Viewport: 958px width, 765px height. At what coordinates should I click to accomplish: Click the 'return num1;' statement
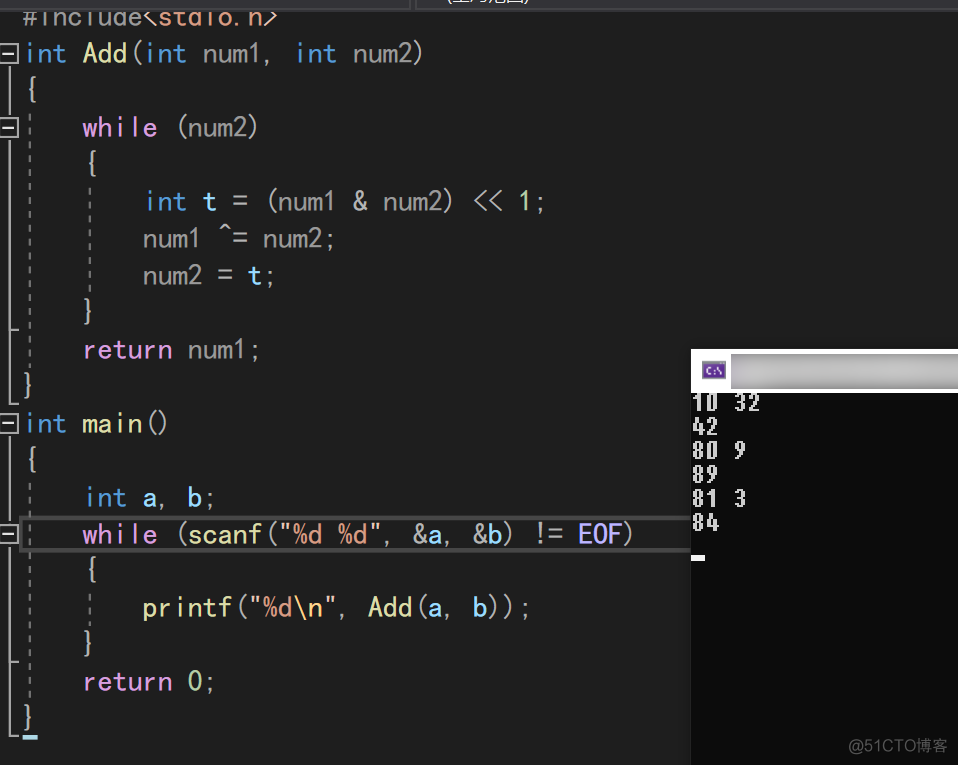tap(172, 350)
